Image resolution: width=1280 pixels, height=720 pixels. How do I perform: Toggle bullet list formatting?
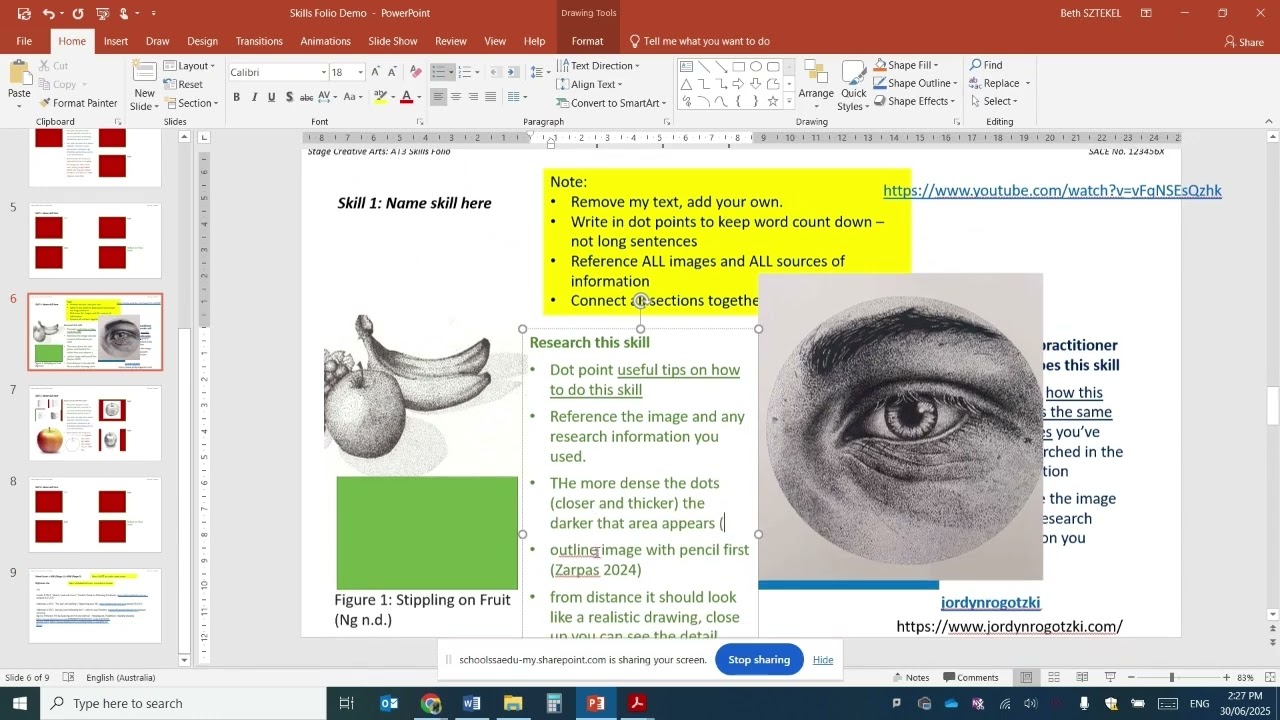coord(439,72)
